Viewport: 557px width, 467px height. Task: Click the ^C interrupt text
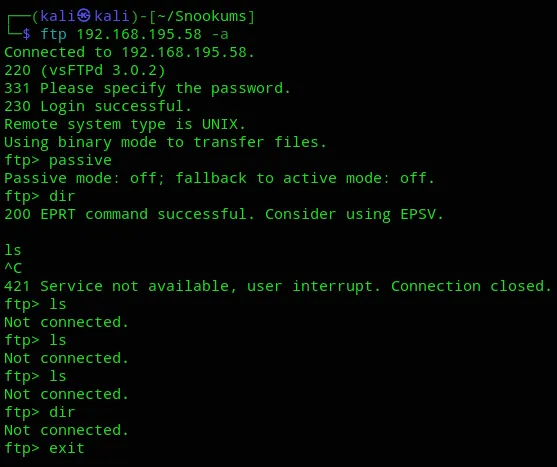coord(13,268)
